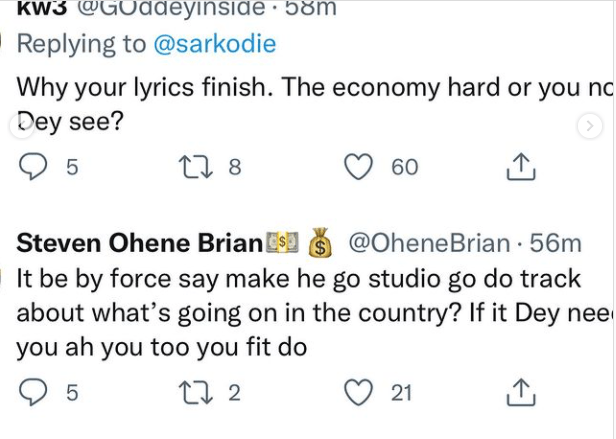Click the like count 60

pos(405,168)
